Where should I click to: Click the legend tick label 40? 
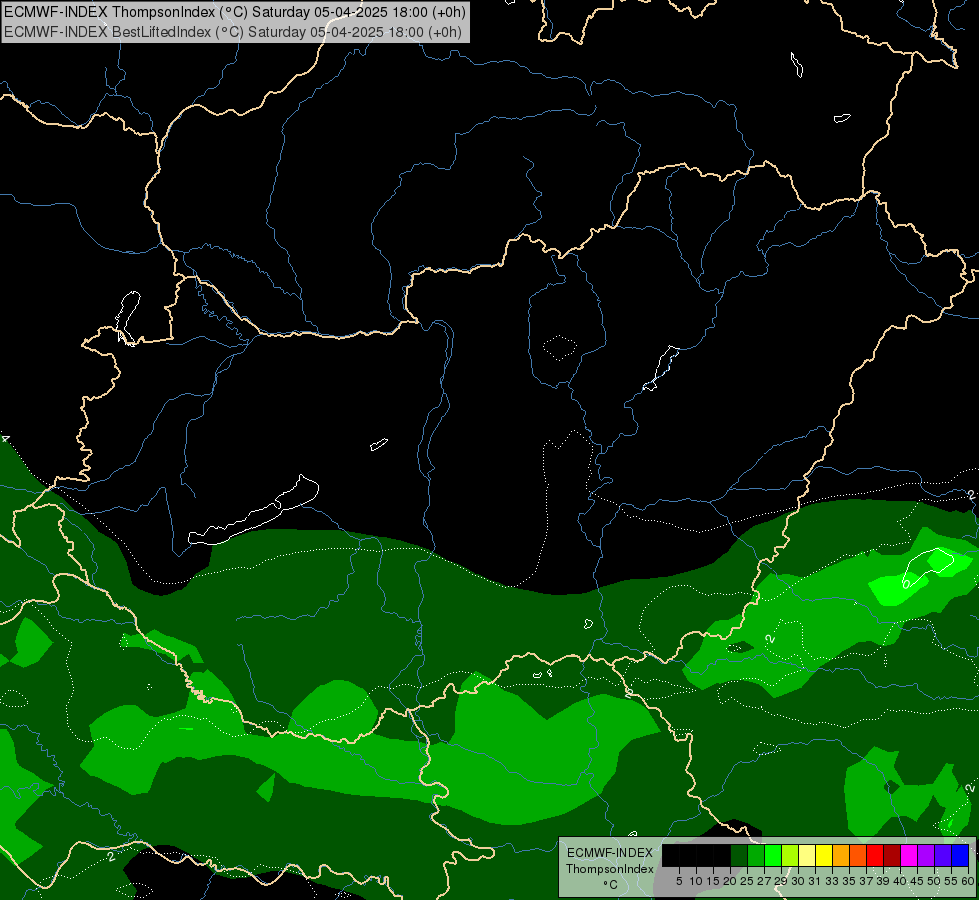[x=900, y=881]
